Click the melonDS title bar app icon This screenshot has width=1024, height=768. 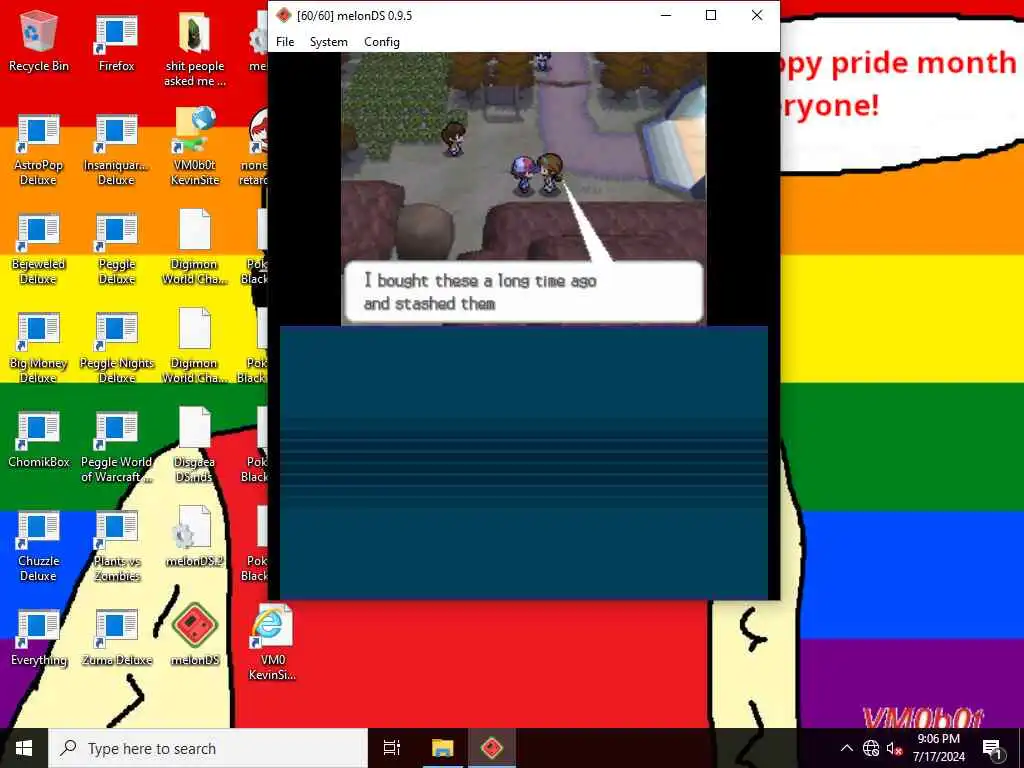[x=283, y=15]
